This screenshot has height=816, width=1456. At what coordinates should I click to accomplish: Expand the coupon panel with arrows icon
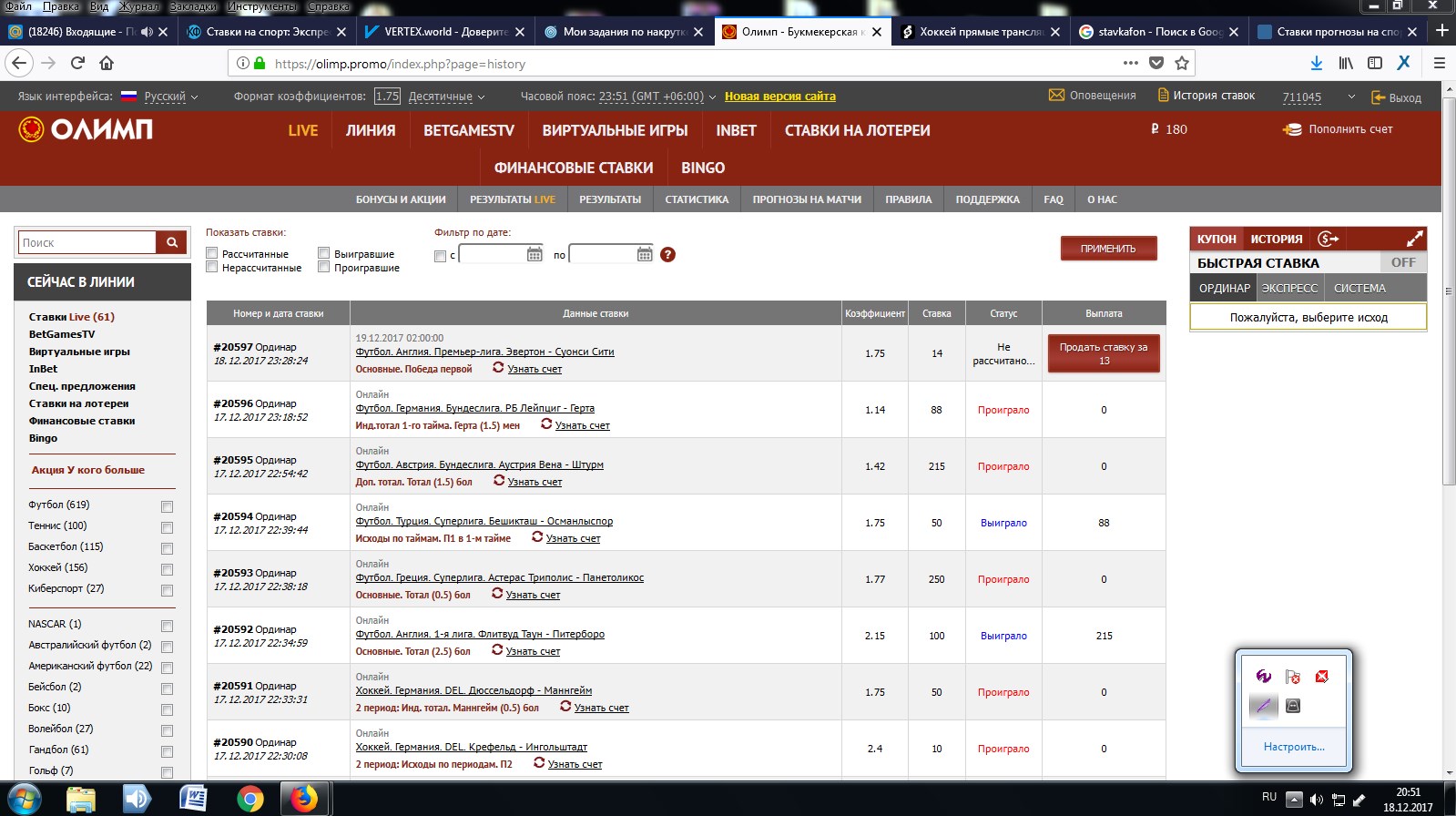pos(1414,239)
